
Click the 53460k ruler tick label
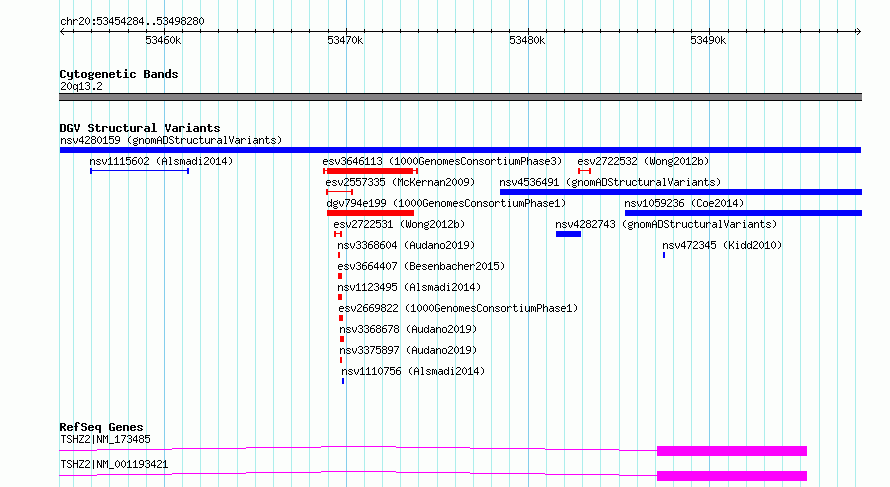pos(163,40)
